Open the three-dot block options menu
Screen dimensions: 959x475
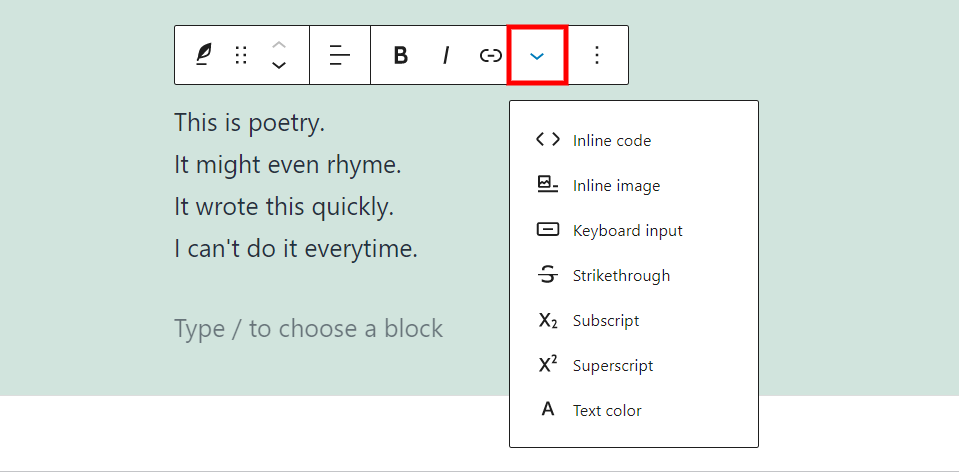coord(597,55)
